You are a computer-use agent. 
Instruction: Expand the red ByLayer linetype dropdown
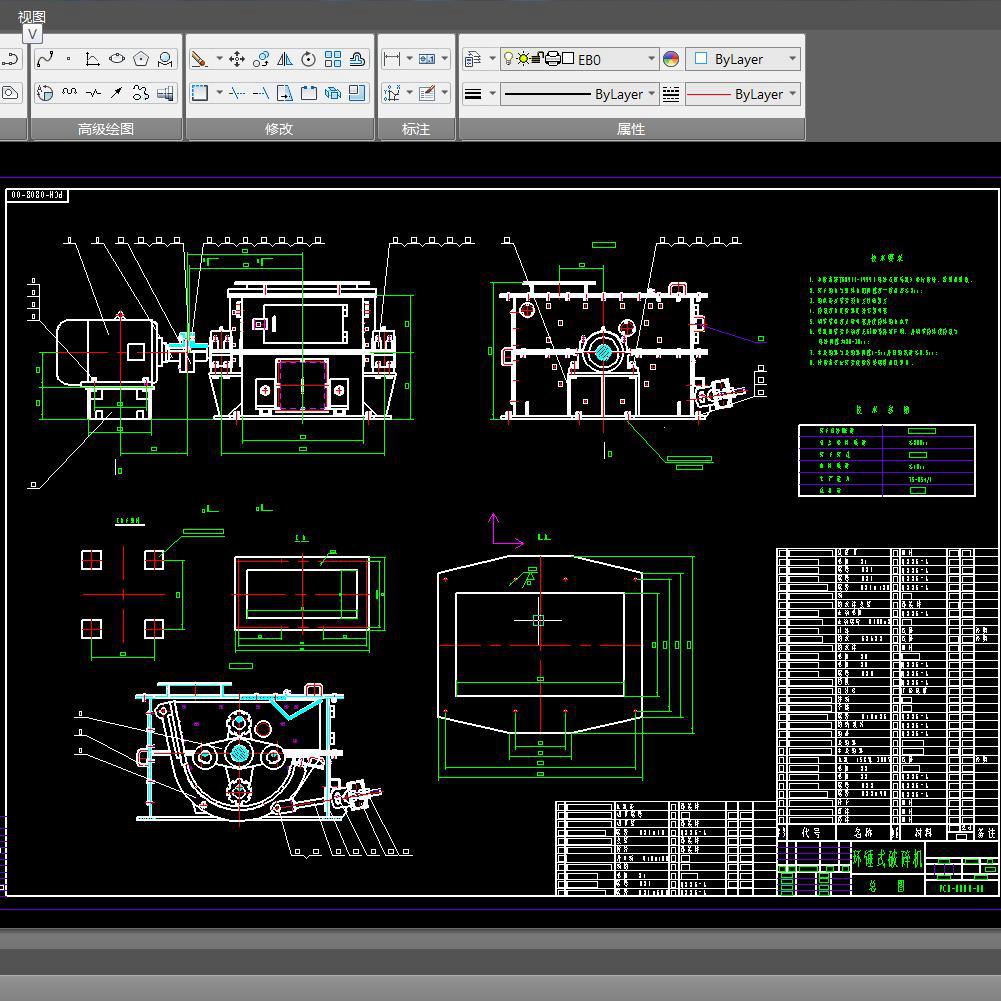pyautogui.click(x=792, y=94)
